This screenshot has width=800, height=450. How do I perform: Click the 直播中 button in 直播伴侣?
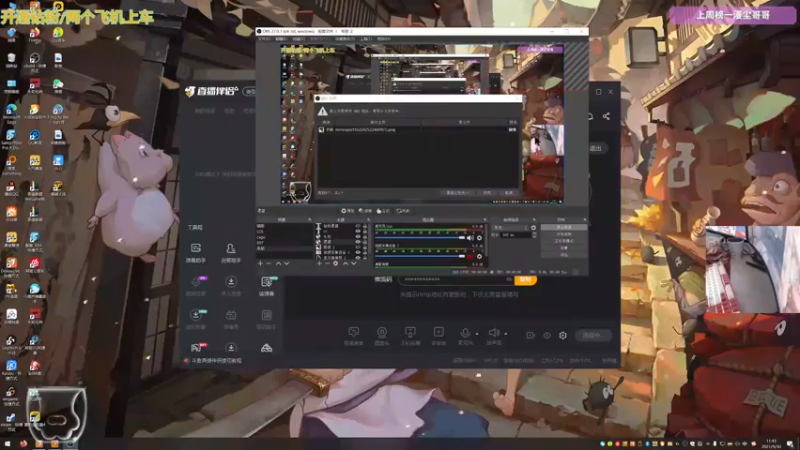coord(593,335)
